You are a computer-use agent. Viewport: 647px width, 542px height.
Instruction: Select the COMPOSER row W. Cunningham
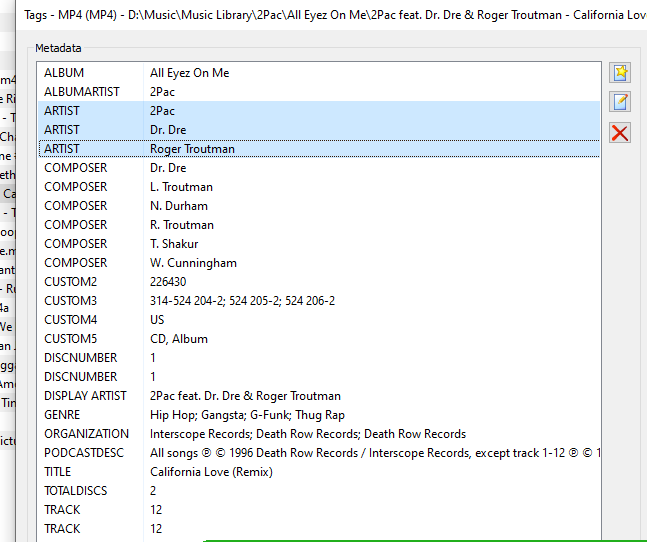[319, 263]
